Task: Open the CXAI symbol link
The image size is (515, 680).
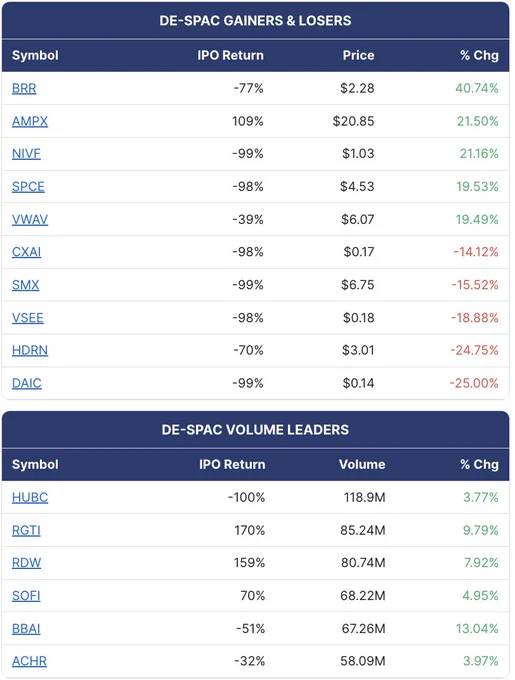Action: [x=26, y=252]
